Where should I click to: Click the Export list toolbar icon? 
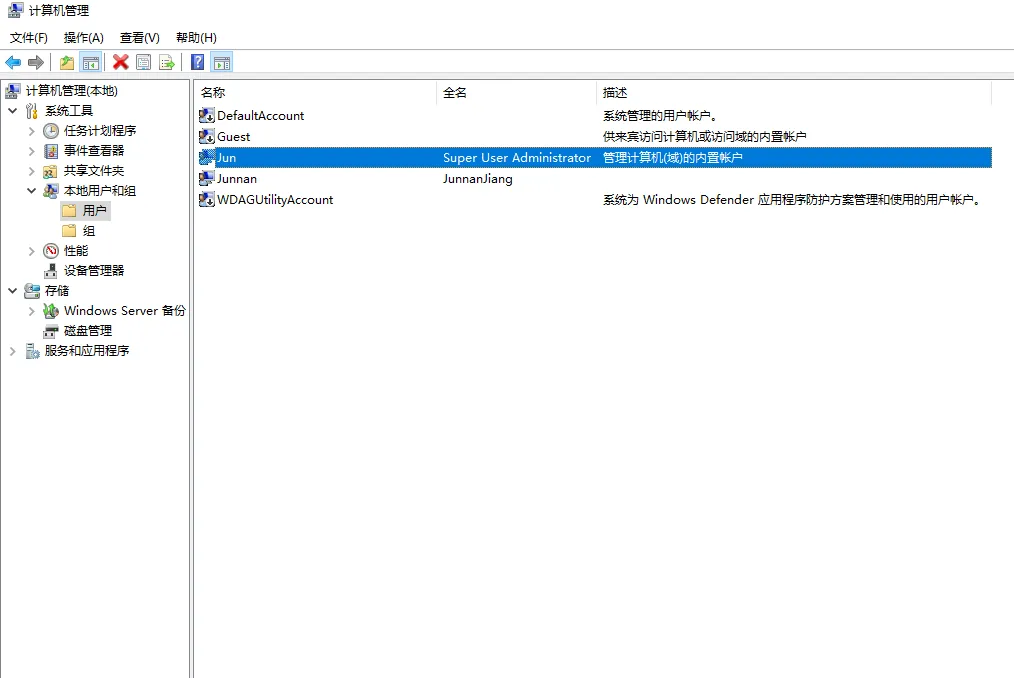[x=167, y=63]
